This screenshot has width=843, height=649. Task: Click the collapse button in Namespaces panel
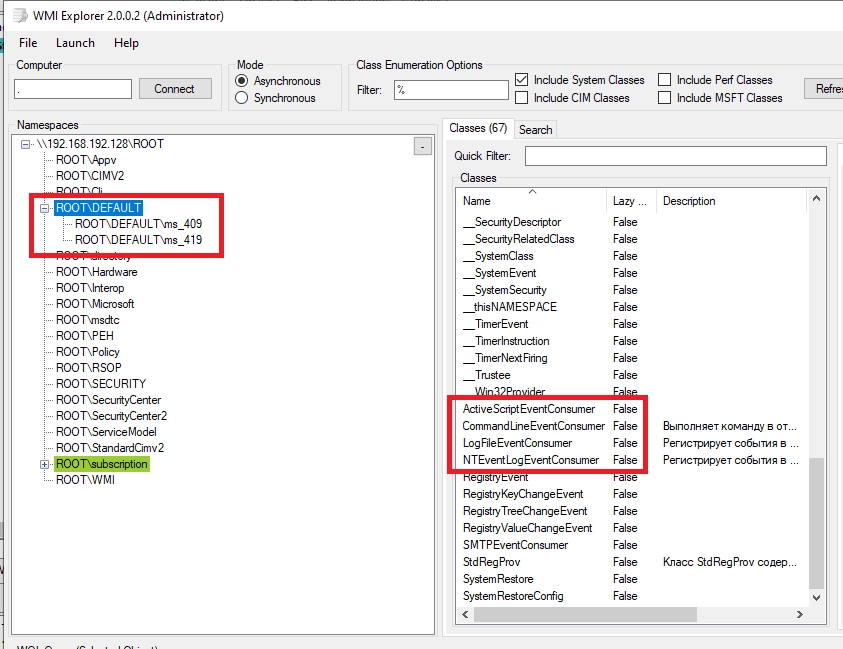coord(423,147)
